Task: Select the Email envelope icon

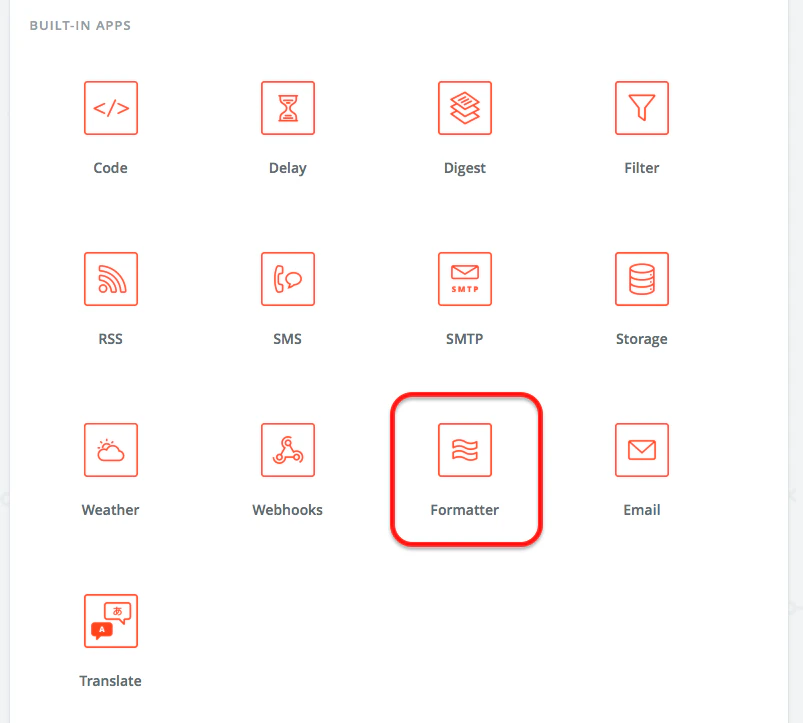Action: 642,450
